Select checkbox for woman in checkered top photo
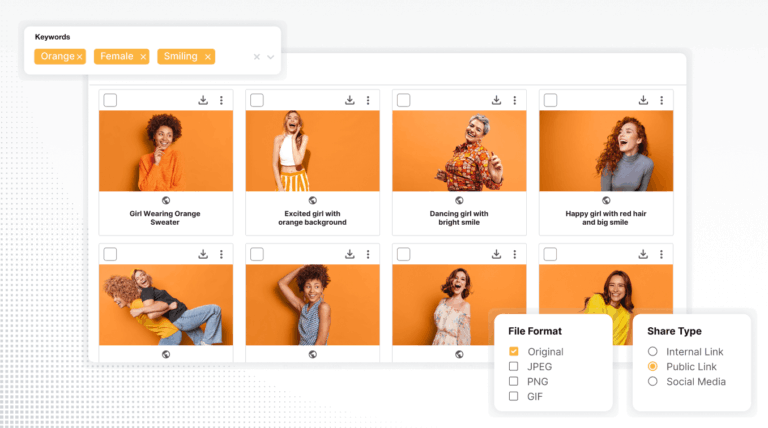The height and width of the screenshot is (428, 768). point(257,254)
